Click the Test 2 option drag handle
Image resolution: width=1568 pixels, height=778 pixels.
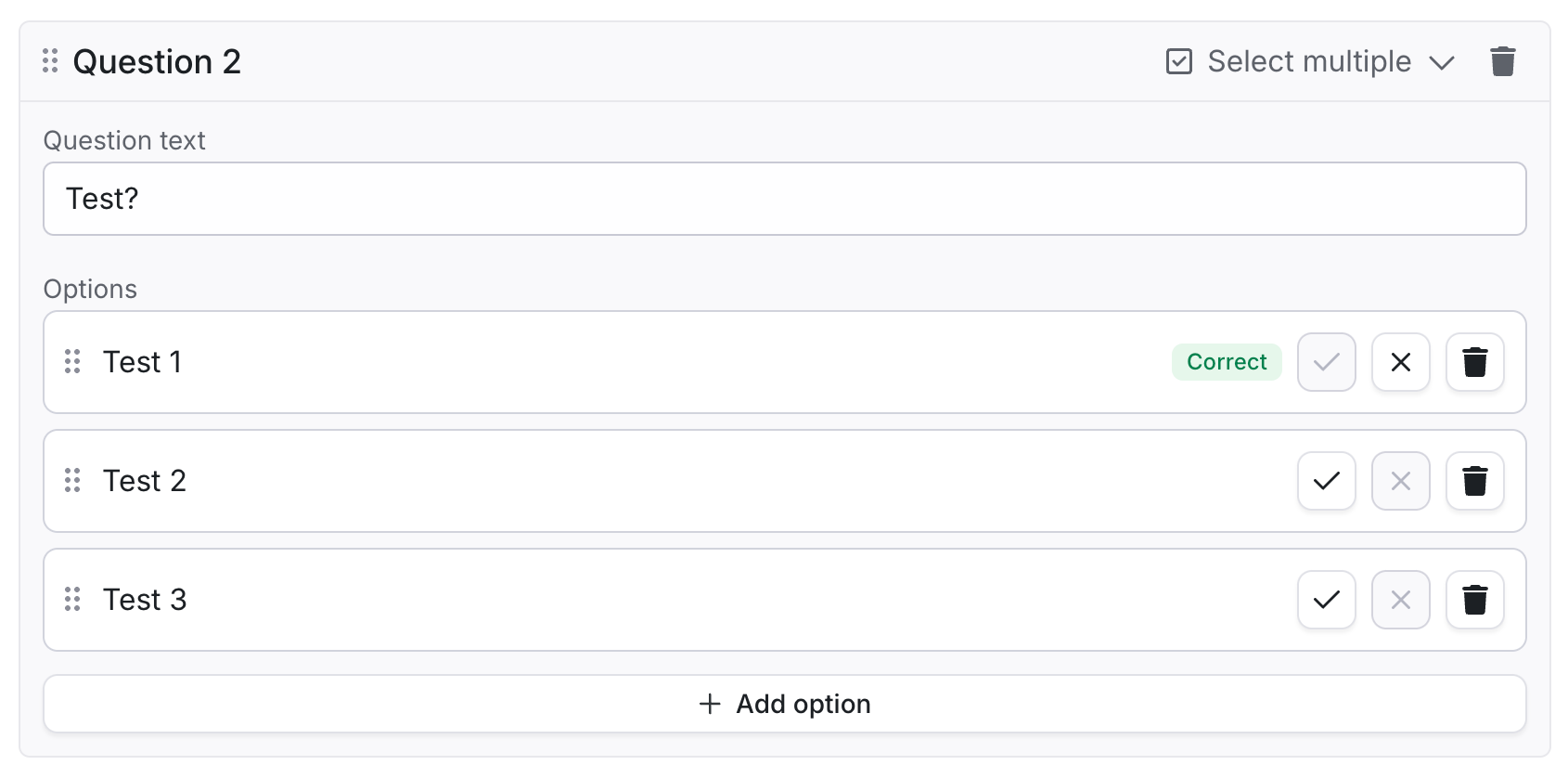pyautogui.click(x=72, y=480)
